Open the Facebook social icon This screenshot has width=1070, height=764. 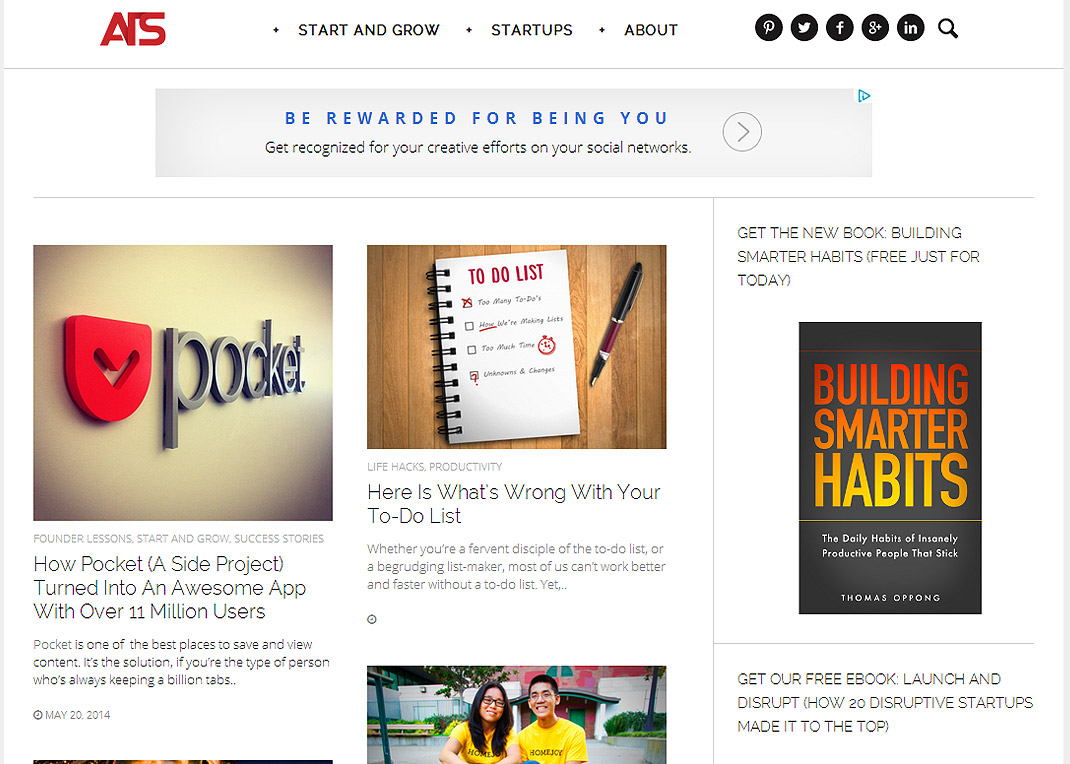coord(839,28)
